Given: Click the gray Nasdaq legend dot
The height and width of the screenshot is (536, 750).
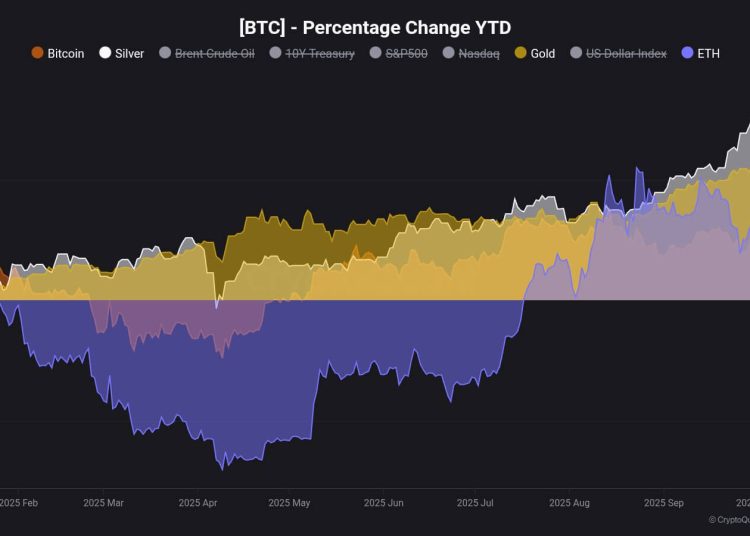Looking at the screenshot, I should 449,53.
